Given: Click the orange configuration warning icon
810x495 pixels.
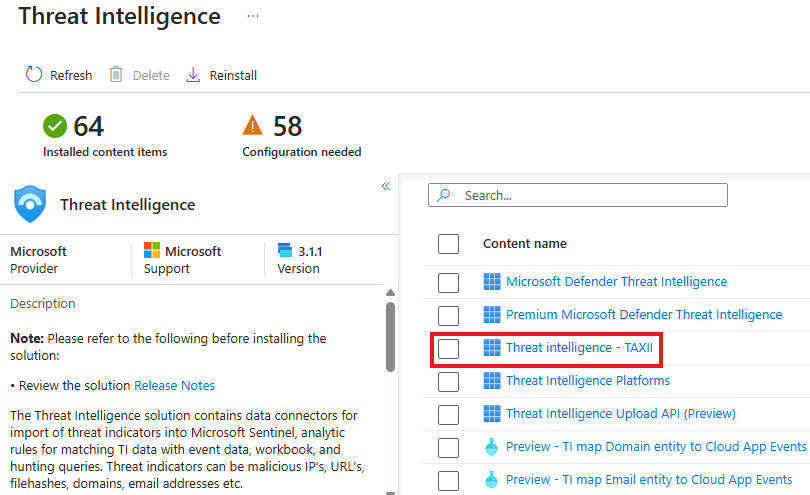Looking at the screenshot, I should (x=253, y=126).
